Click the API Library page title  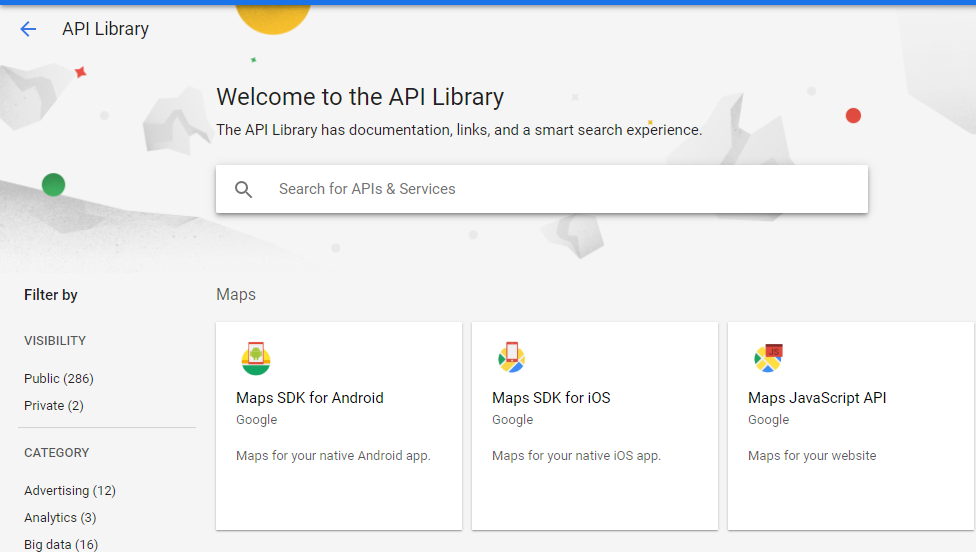point(105,29)
